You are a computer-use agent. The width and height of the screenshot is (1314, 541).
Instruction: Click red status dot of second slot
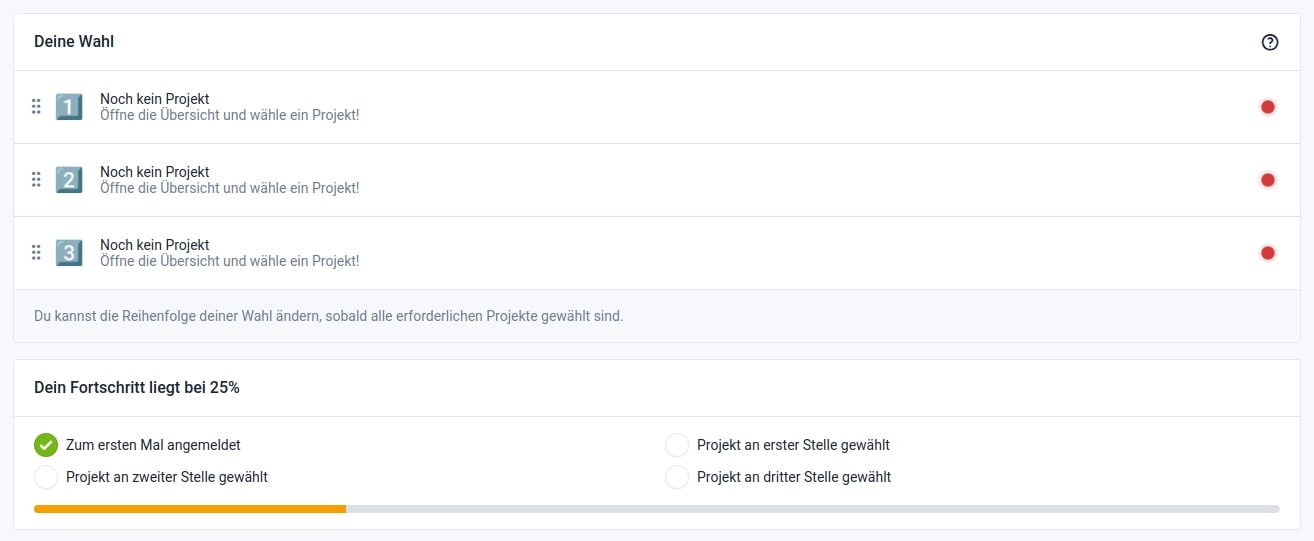click(1268, 180)
